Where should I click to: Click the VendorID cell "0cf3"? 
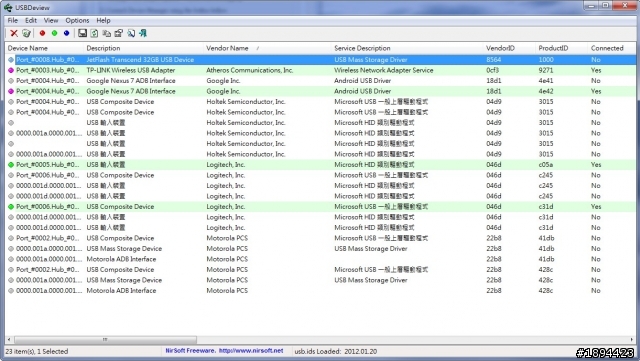point(493,70)
